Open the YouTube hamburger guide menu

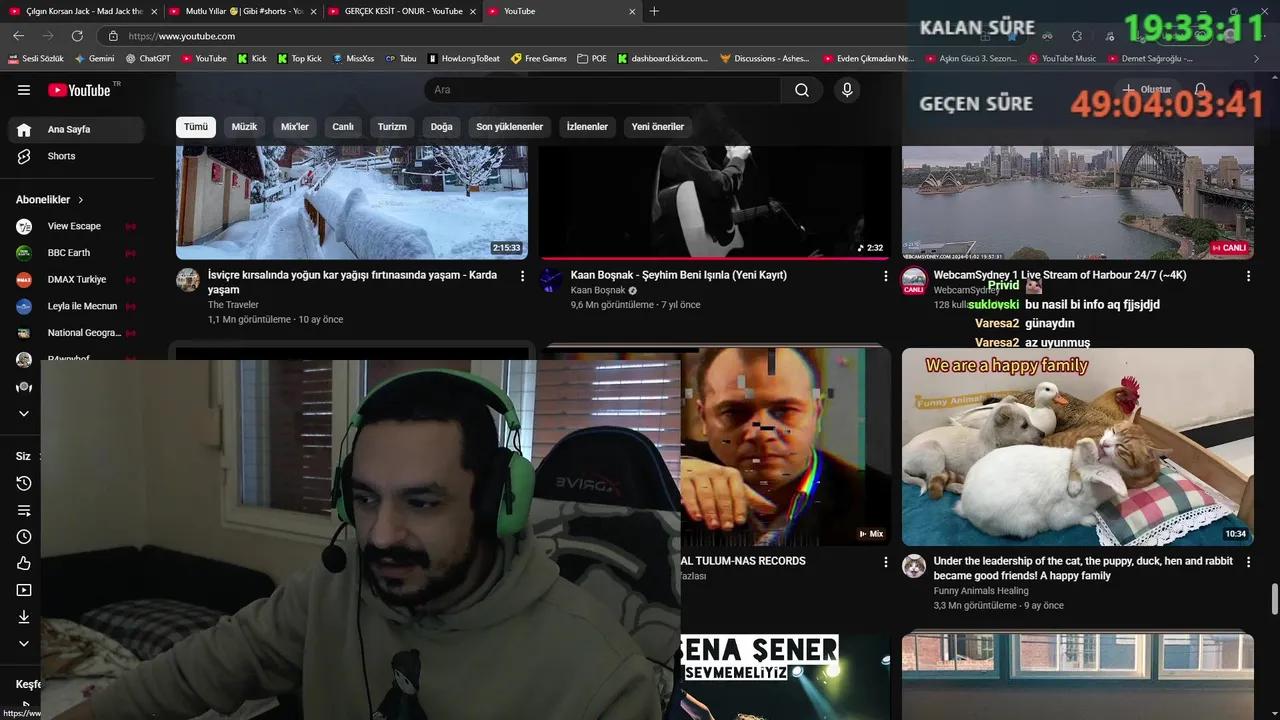pyautogui.click(x=24, y=90)
